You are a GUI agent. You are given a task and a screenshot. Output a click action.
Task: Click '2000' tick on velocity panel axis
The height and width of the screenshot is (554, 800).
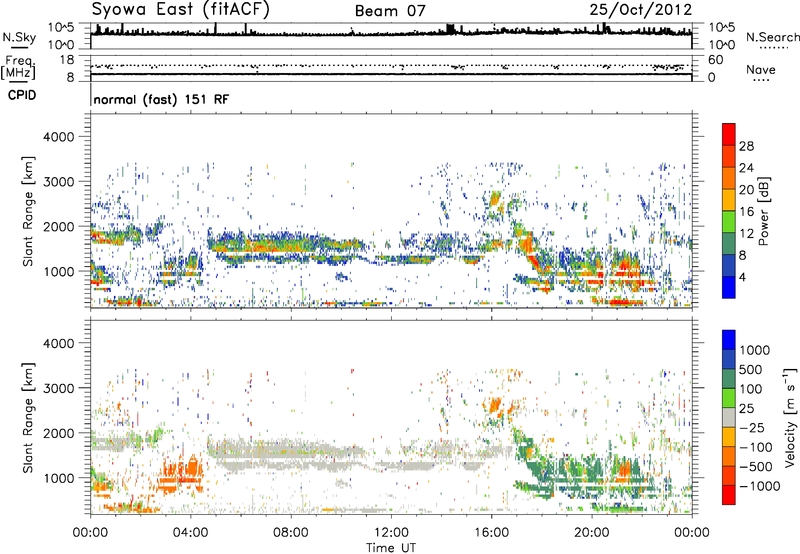59,433
